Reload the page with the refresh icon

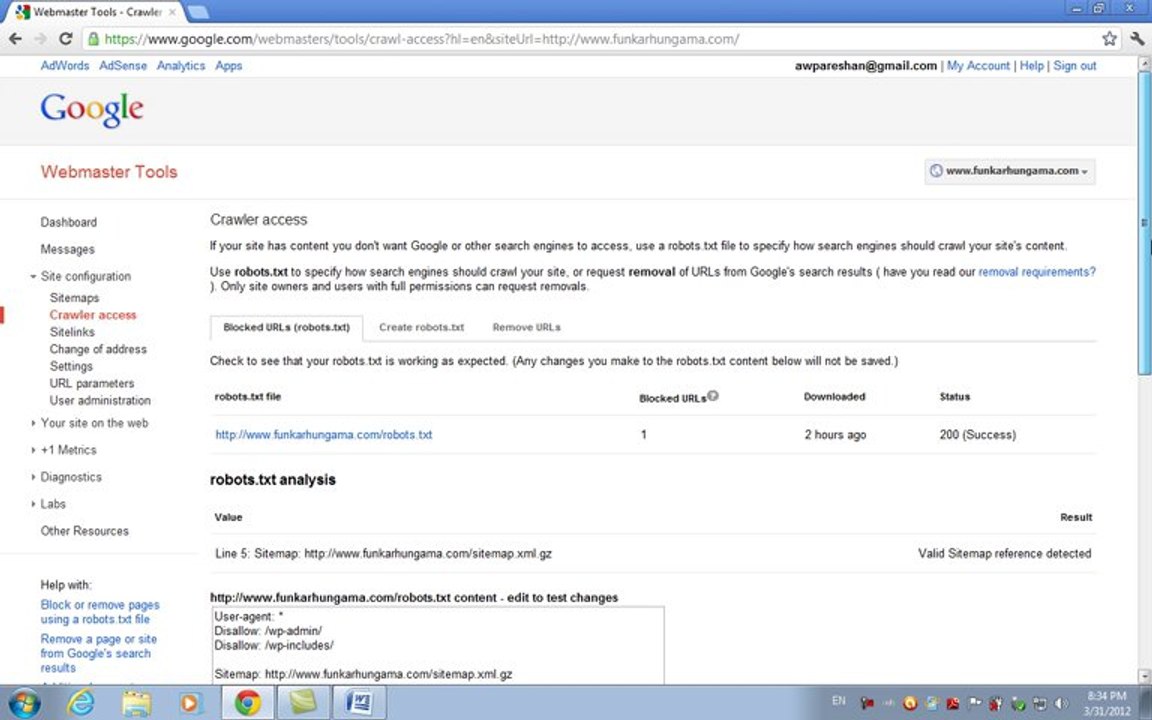pyautogui.click(x=65, y=39)
